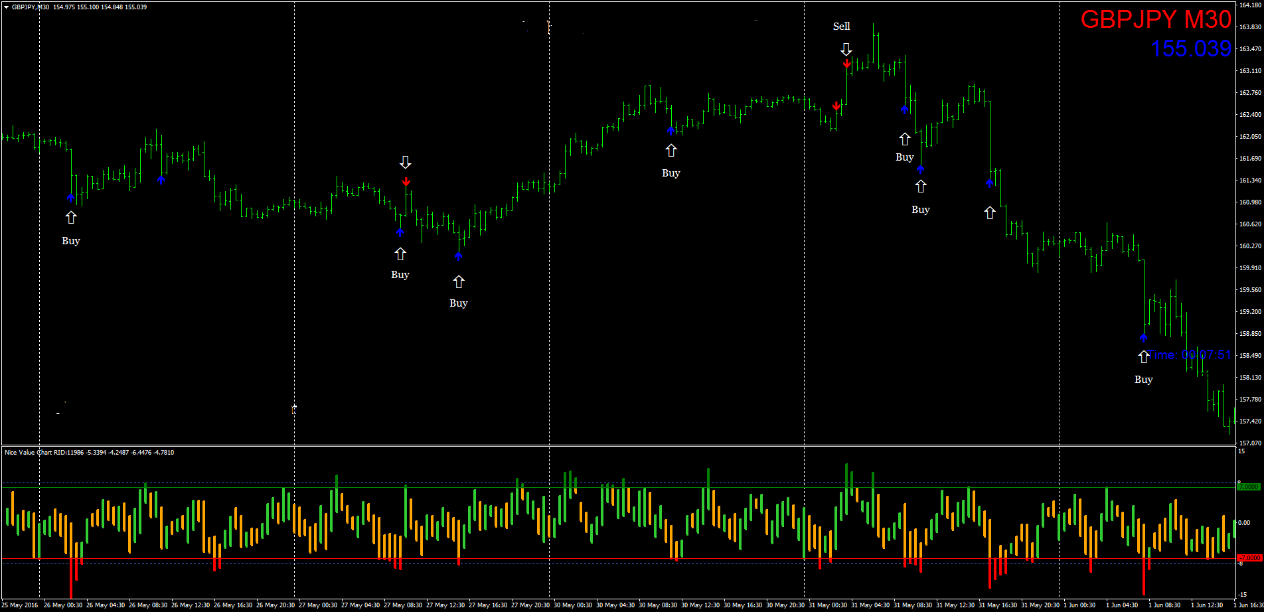Click the white down arrow beneath Sell label
This screenshot has height=612, width=1264.
point(846,48)
